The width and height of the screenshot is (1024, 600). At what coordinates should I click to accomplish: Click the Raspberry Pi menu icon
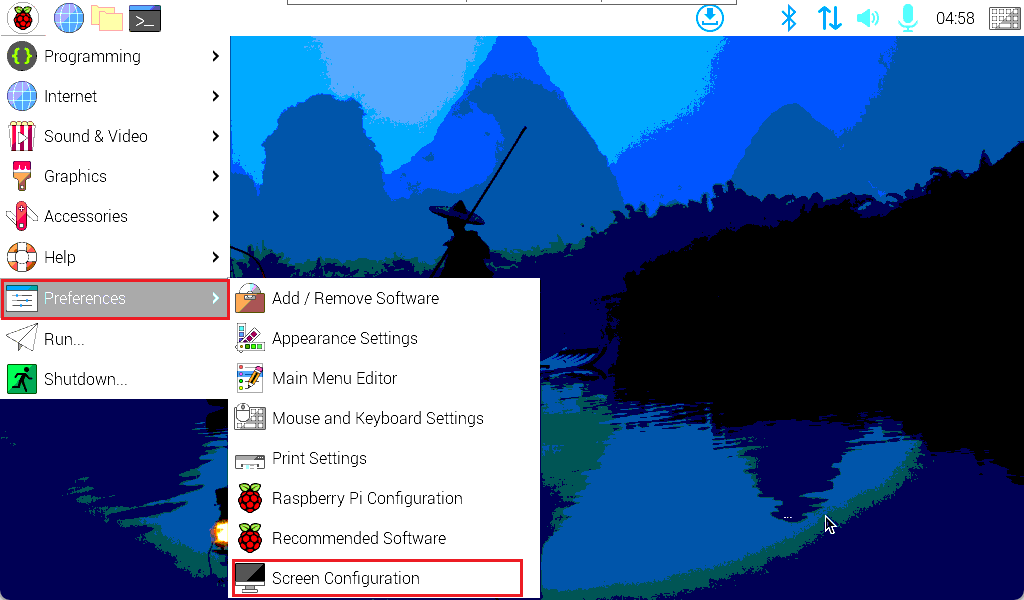(22, 17)
